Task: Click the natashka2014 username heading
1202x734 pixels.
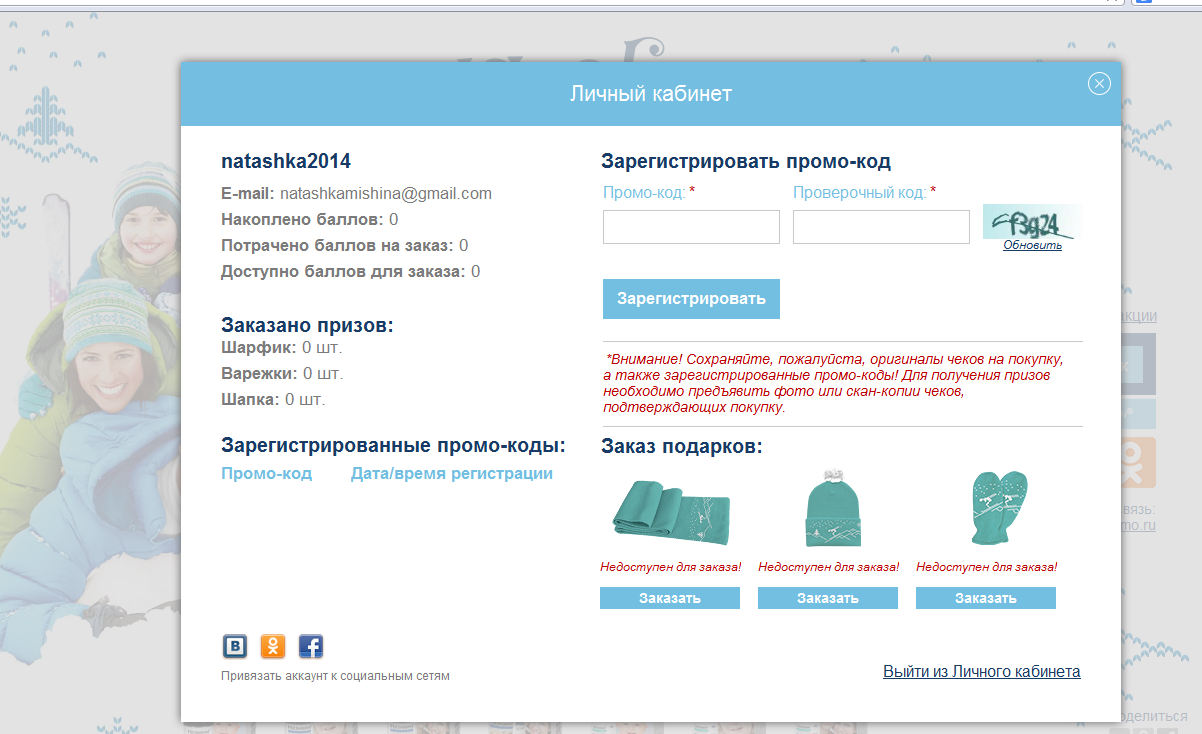Action: (x=286, y=161)
